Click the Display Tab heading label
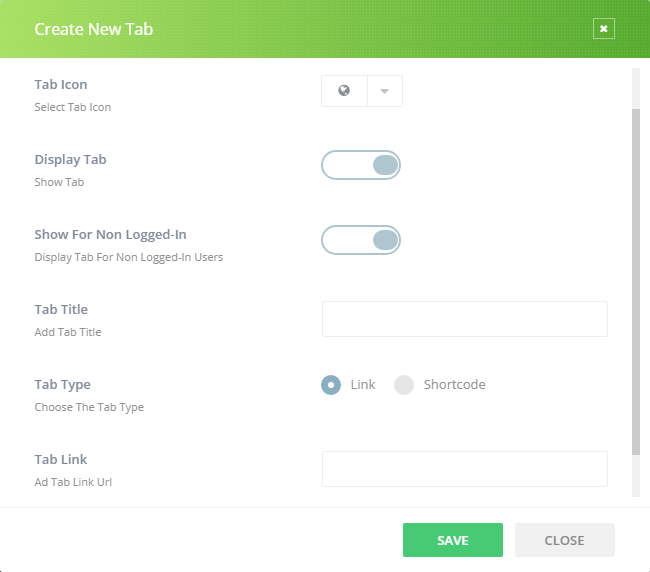 (70, 160)
